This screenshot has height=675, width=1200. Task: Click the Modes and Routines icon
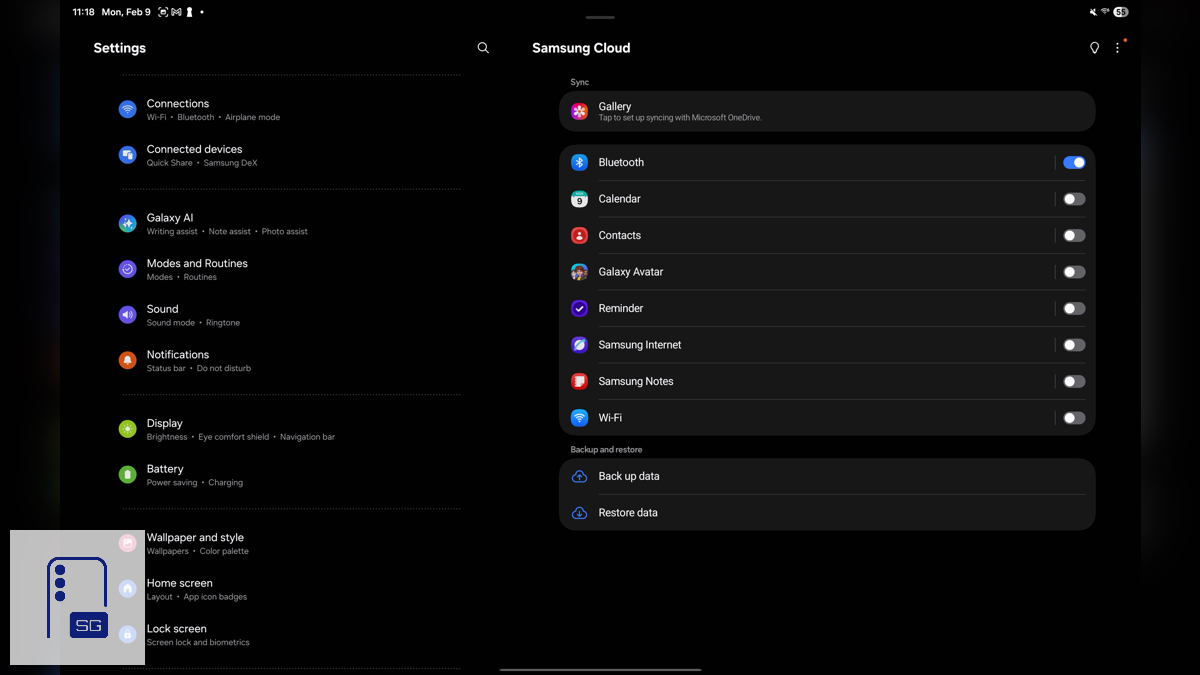pos(128,269)
